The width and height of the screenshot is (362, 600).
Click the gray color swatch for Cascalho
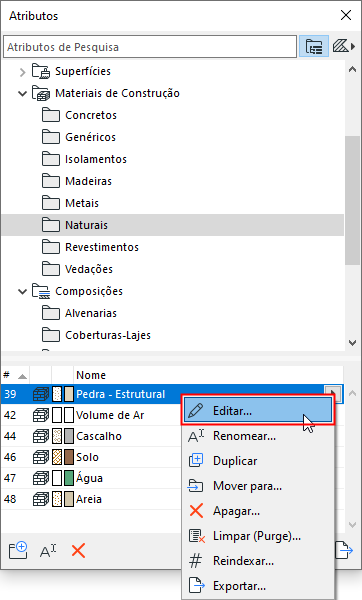click(69, 436)
